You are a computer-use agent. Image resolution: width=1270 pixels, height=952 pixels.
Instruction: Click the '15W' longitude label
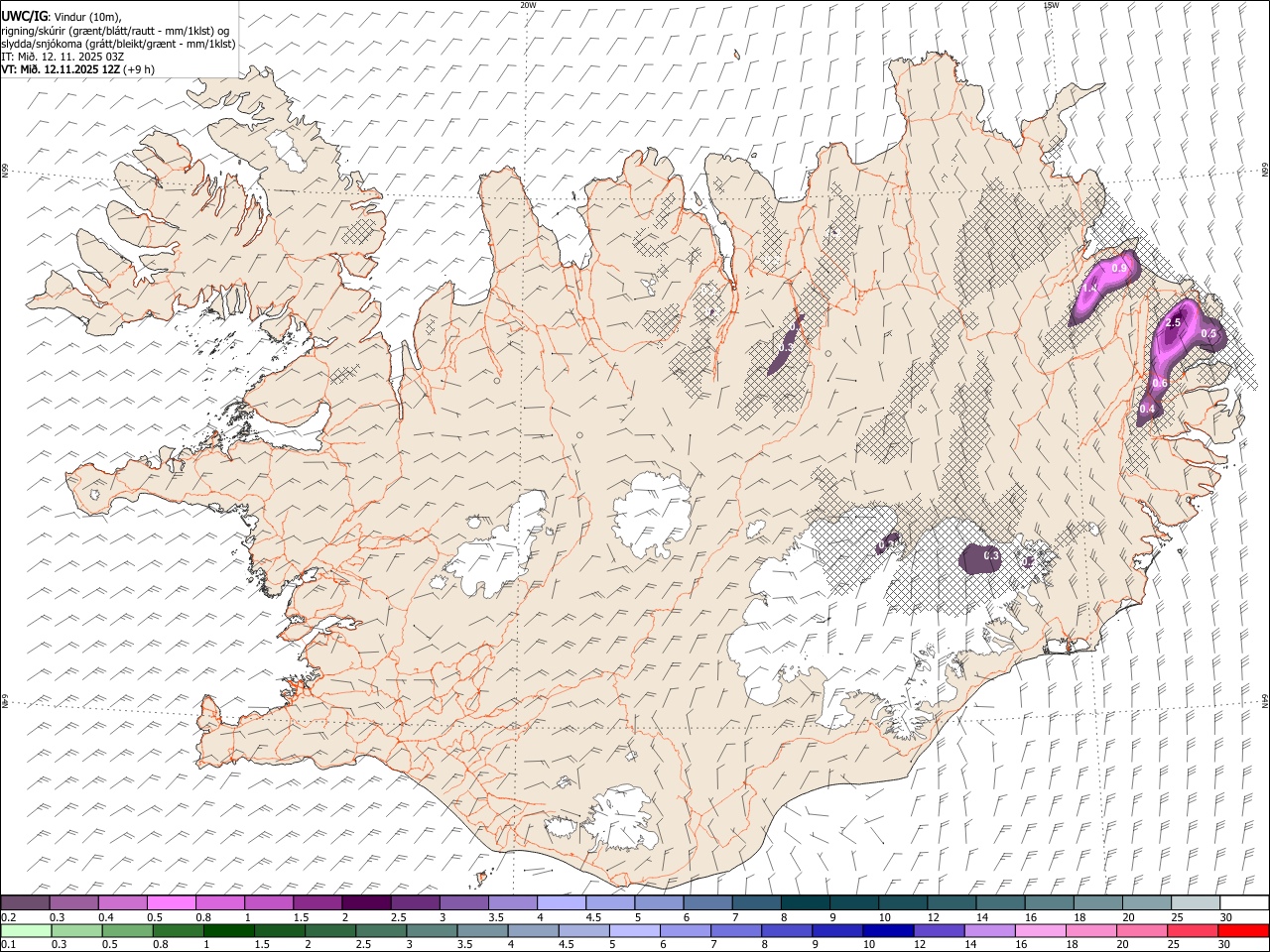pos(1051,5)
